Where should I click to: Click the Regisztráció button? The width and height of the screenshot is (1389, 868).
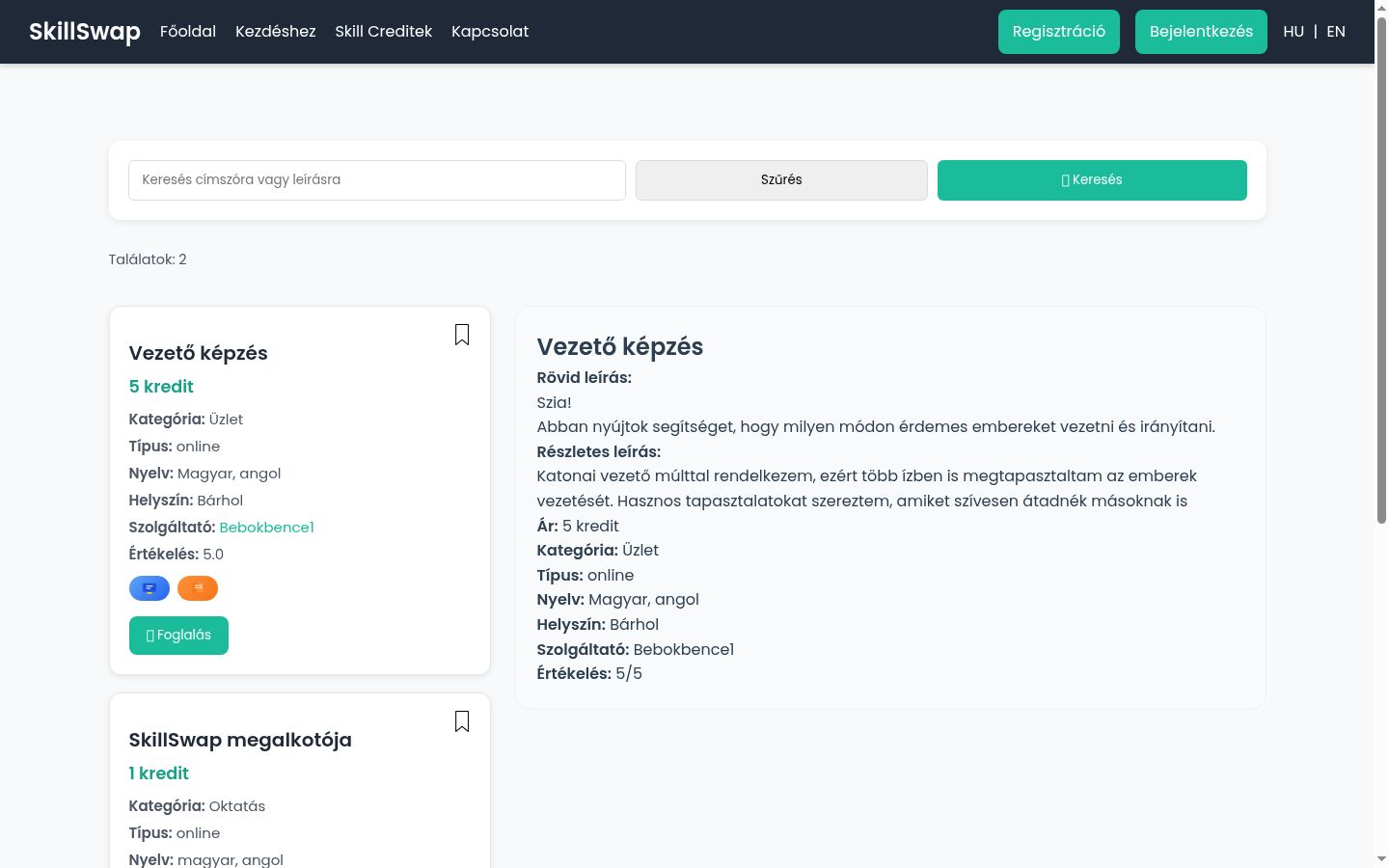click(1059, 32)
